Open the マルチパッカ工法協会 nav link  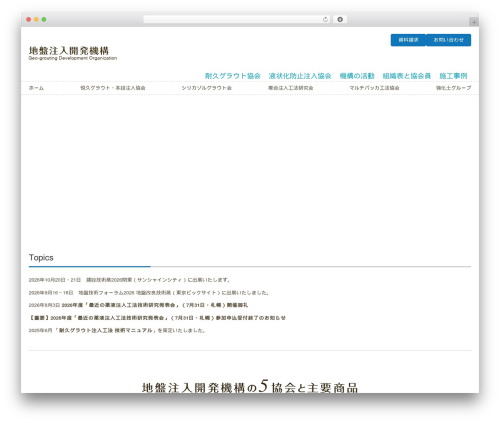[x=374, y=88]
